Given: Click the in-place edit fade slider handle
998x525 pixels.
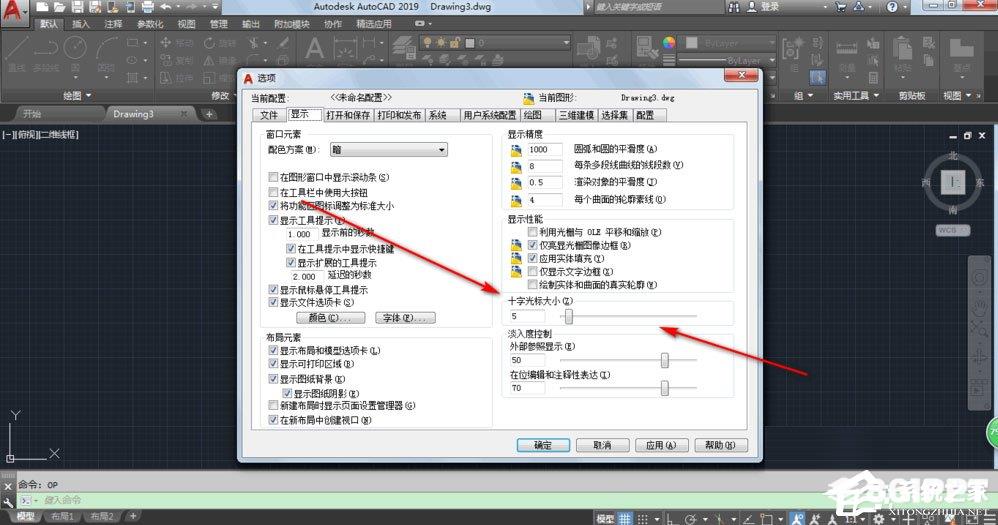Looking at the screenshot, I should [x=664, y=388].
